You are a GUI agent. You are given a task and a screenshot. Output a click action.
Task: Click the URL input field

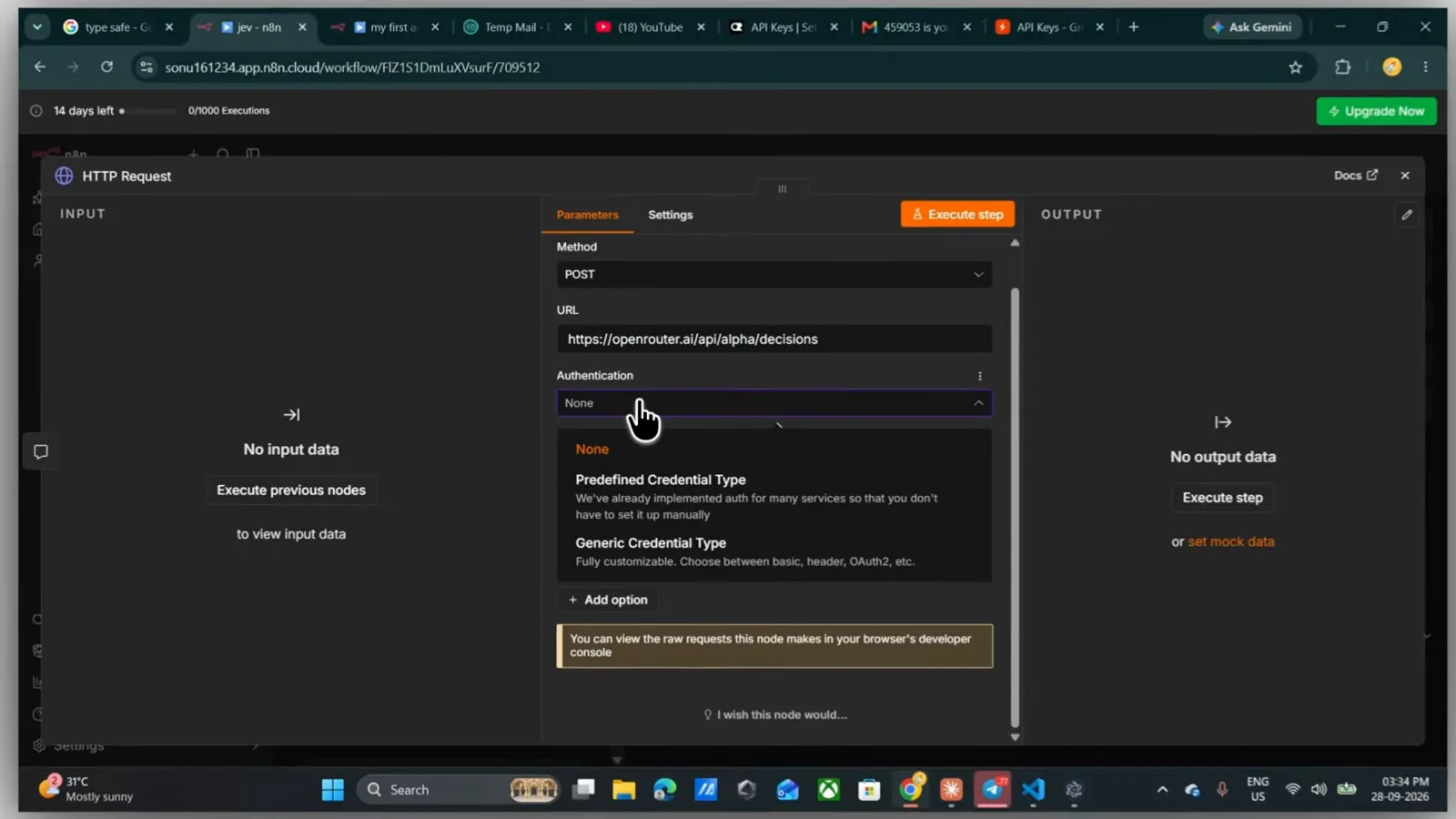pyautogui.click(x=774, y=339)
